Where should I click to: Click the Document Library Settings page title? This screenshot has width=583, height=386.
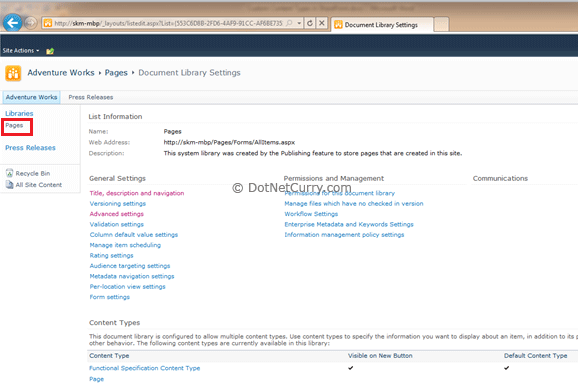[x=189, y=73]
